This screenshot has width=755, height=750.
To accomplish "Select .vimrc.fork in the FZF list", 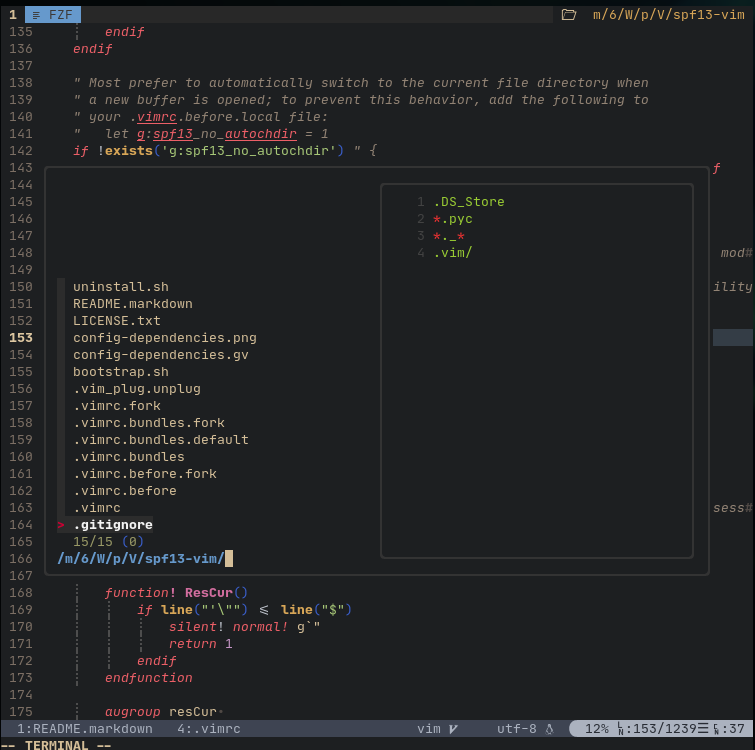I will [117, 406].
